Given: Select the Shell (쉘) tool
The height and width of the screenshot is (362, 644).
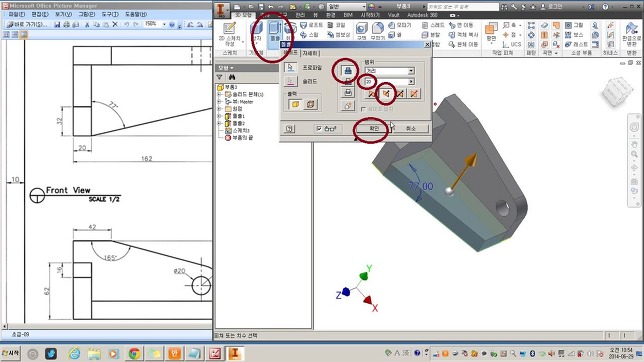Looking at the screenshot, I should (395, 35).
